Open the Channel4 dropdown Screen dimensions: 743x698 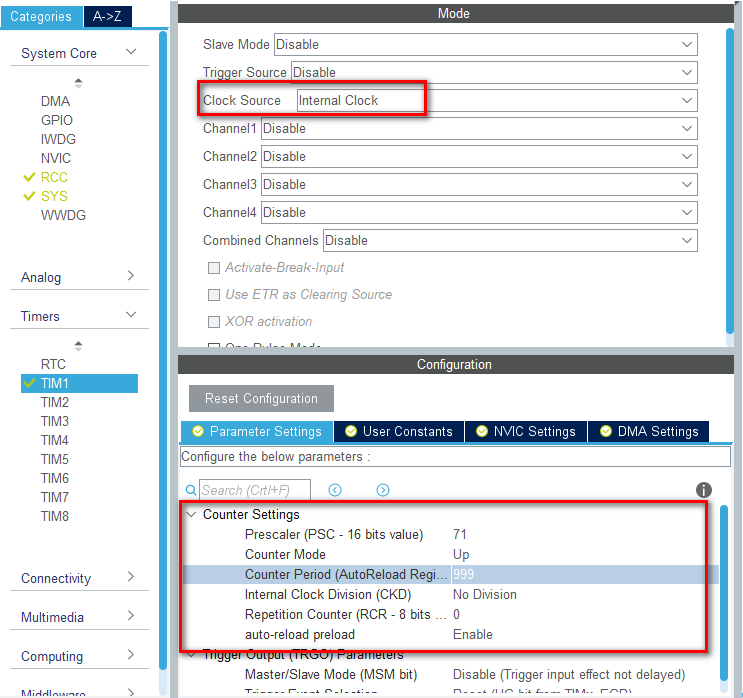click(479, 212)
